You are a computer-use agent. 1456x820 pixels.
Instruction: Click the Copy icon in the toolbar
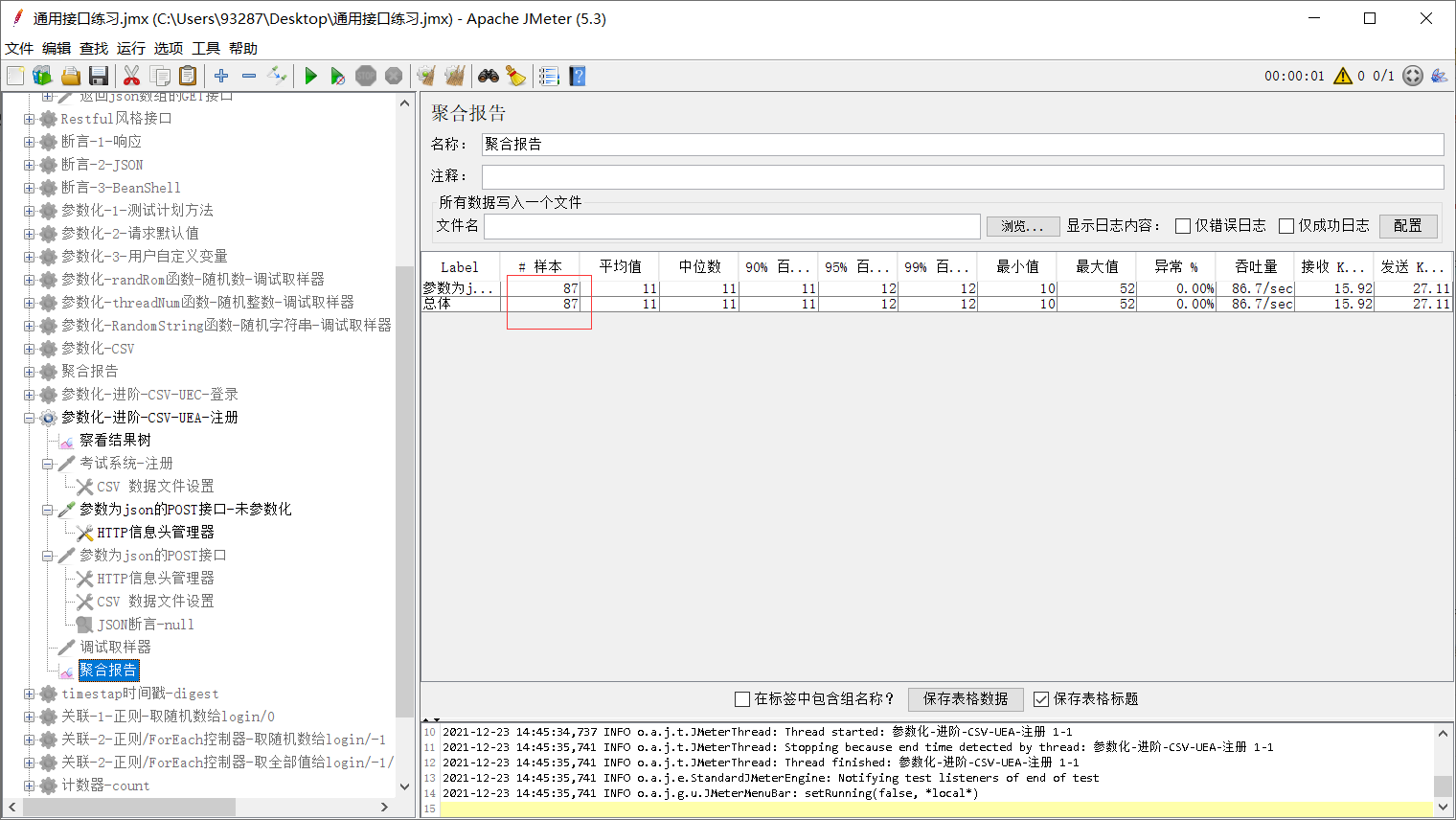160,76
